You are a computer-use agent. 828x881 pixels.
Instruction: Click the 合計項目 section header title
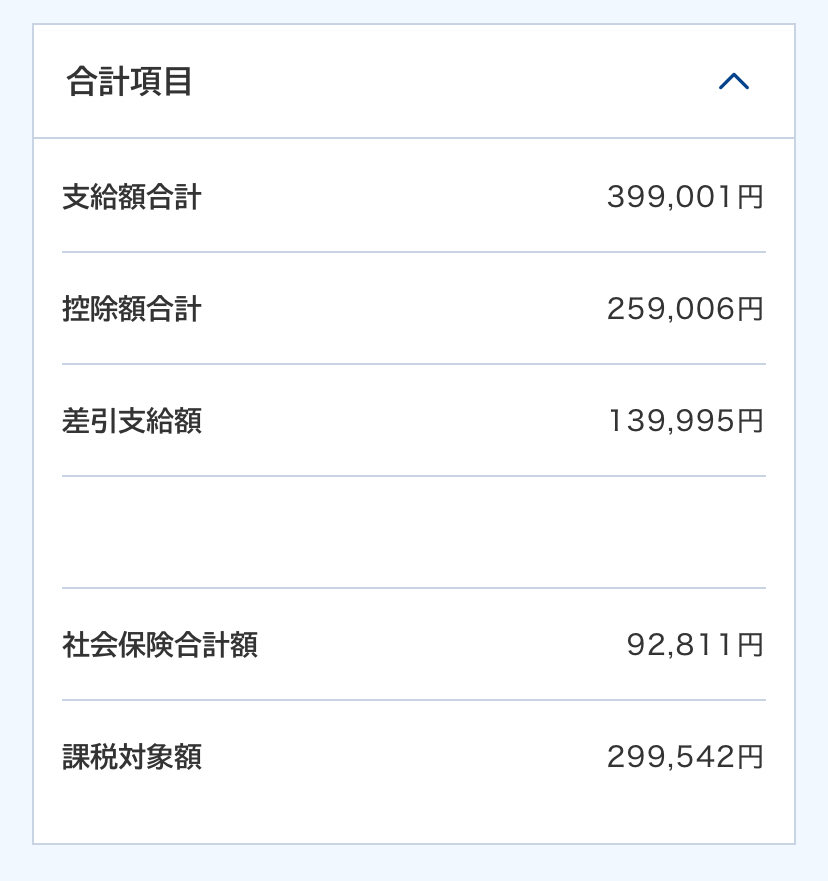pos(129,81)
